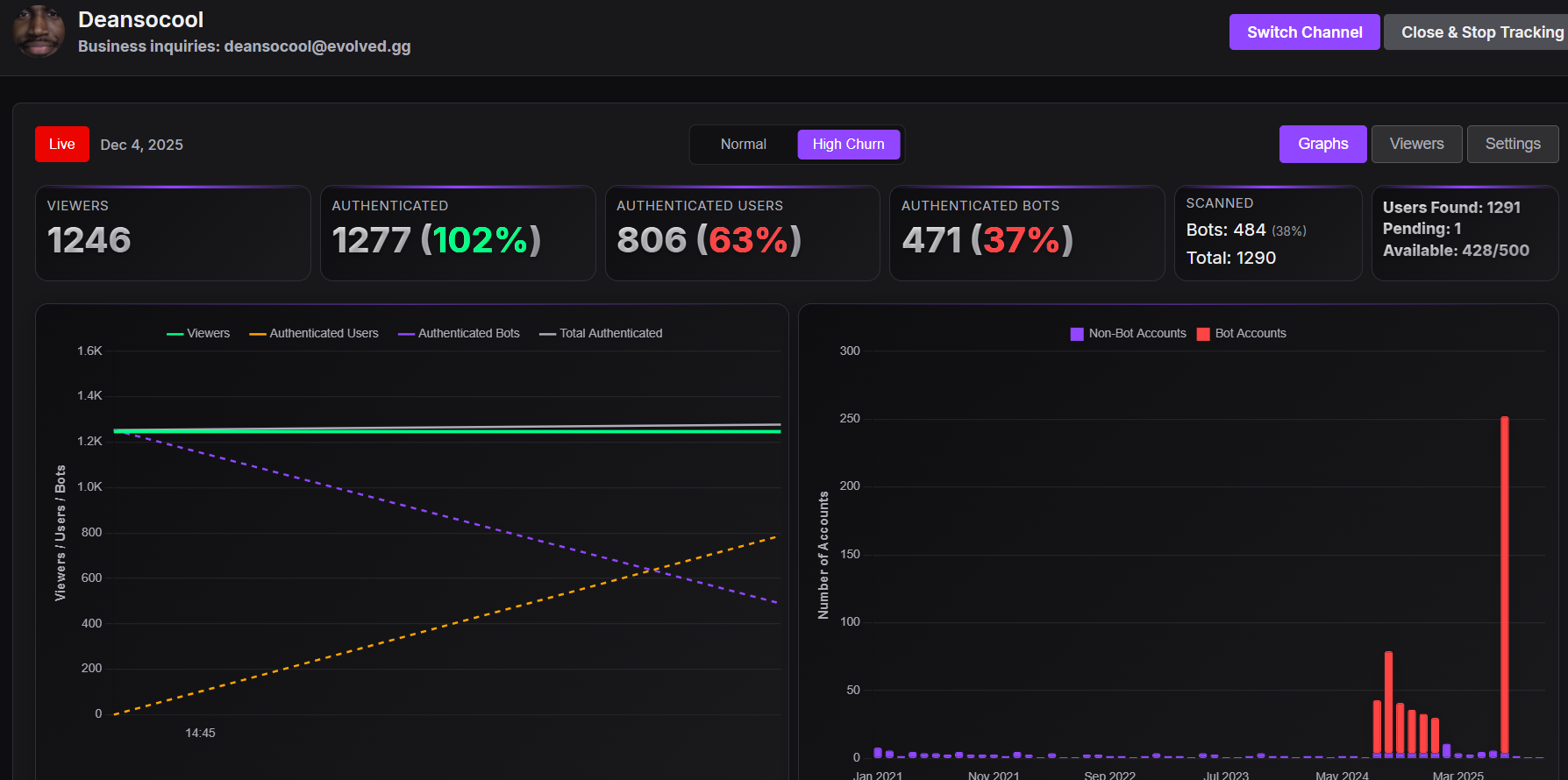This screenshot has width=1568, height=780.
Task: Select the High Churn mode
Action: [x=848, y=145]
